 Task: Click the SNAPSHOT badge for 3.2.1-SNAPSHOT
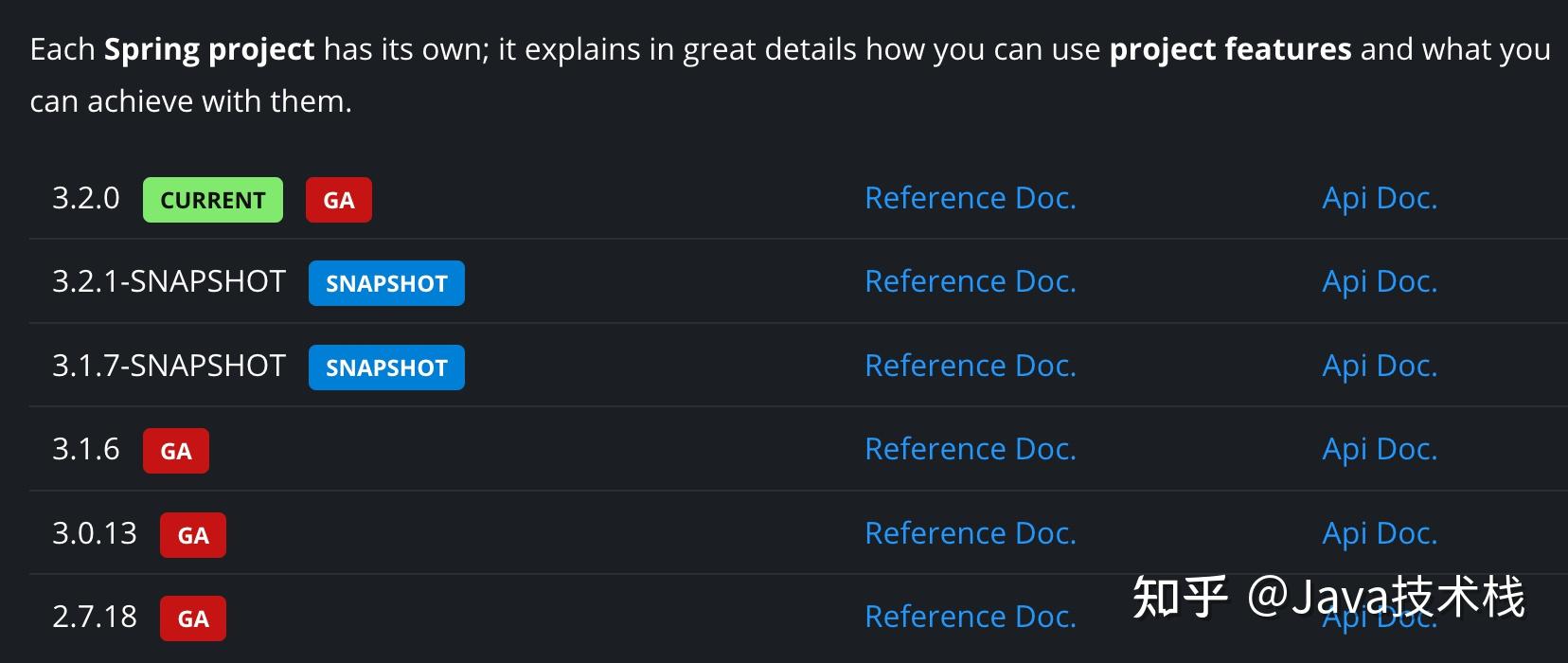click(386, 283)
